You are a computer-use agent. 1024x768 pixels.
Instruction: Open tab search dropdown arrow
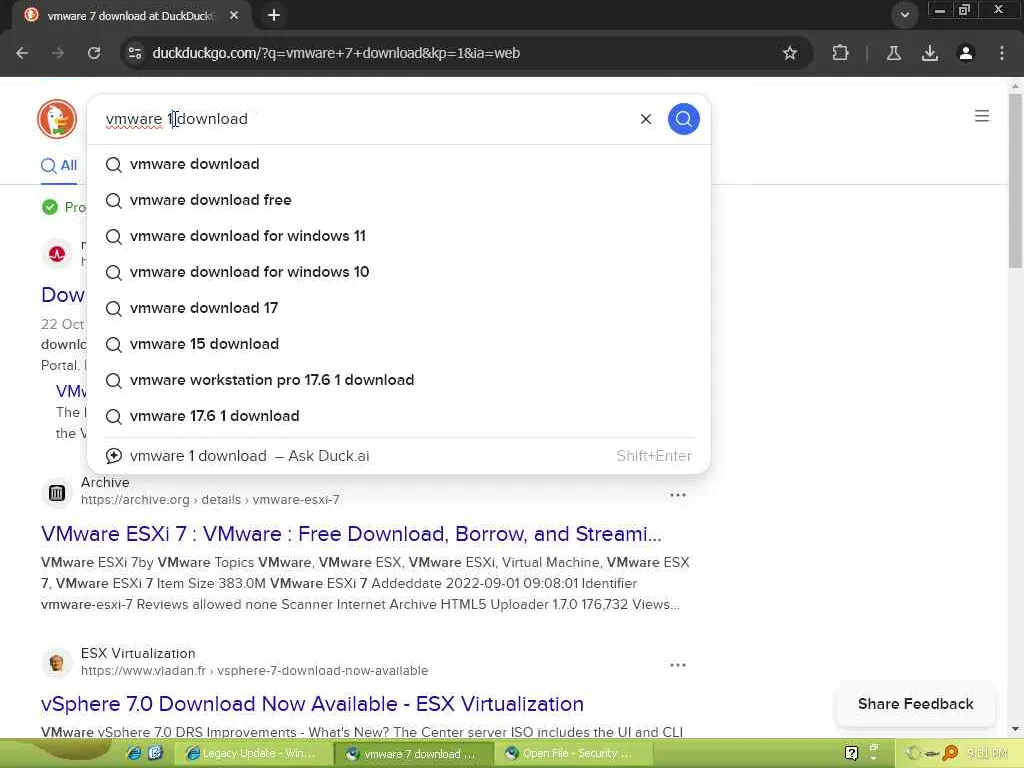coord(904,14)
